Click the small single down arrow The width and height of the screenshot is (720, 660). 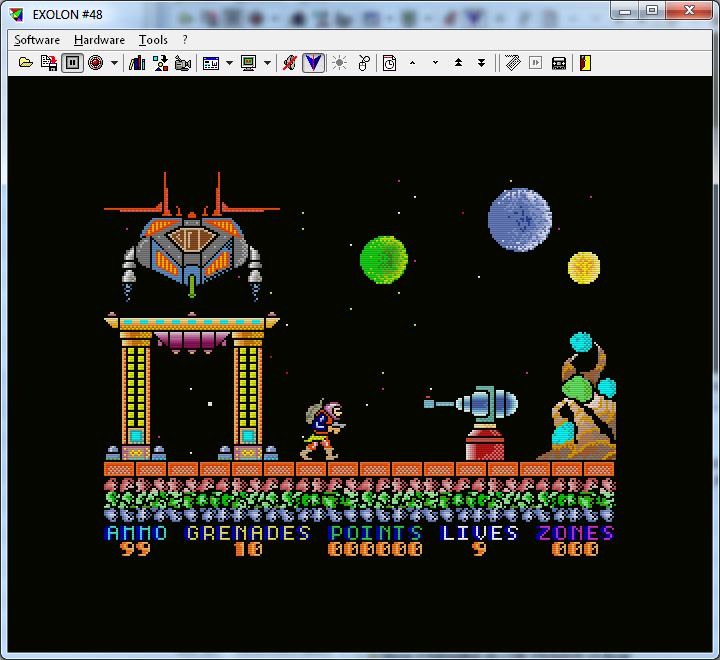435,63
